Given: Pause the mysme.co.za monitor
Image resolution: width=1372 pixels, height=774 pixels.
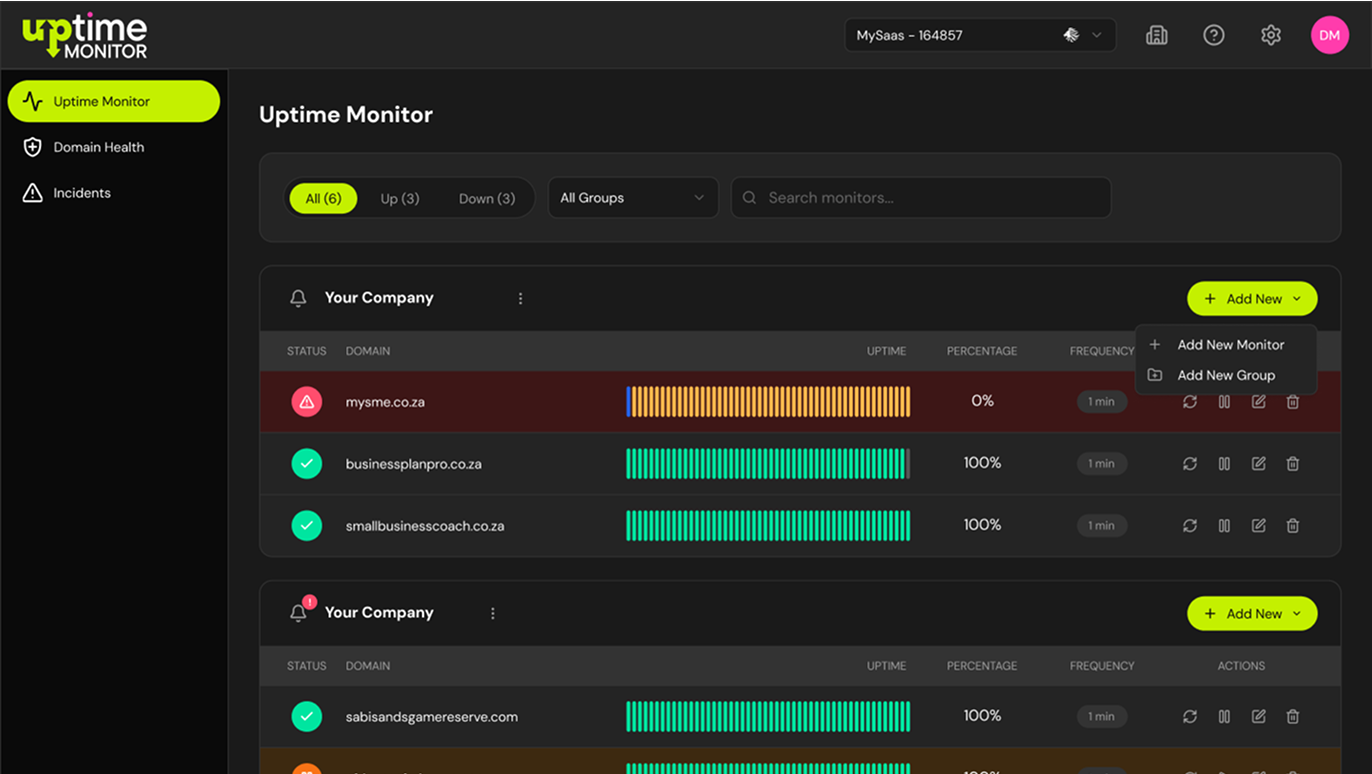Looking at the screenshot, I should click(1224, 402).
